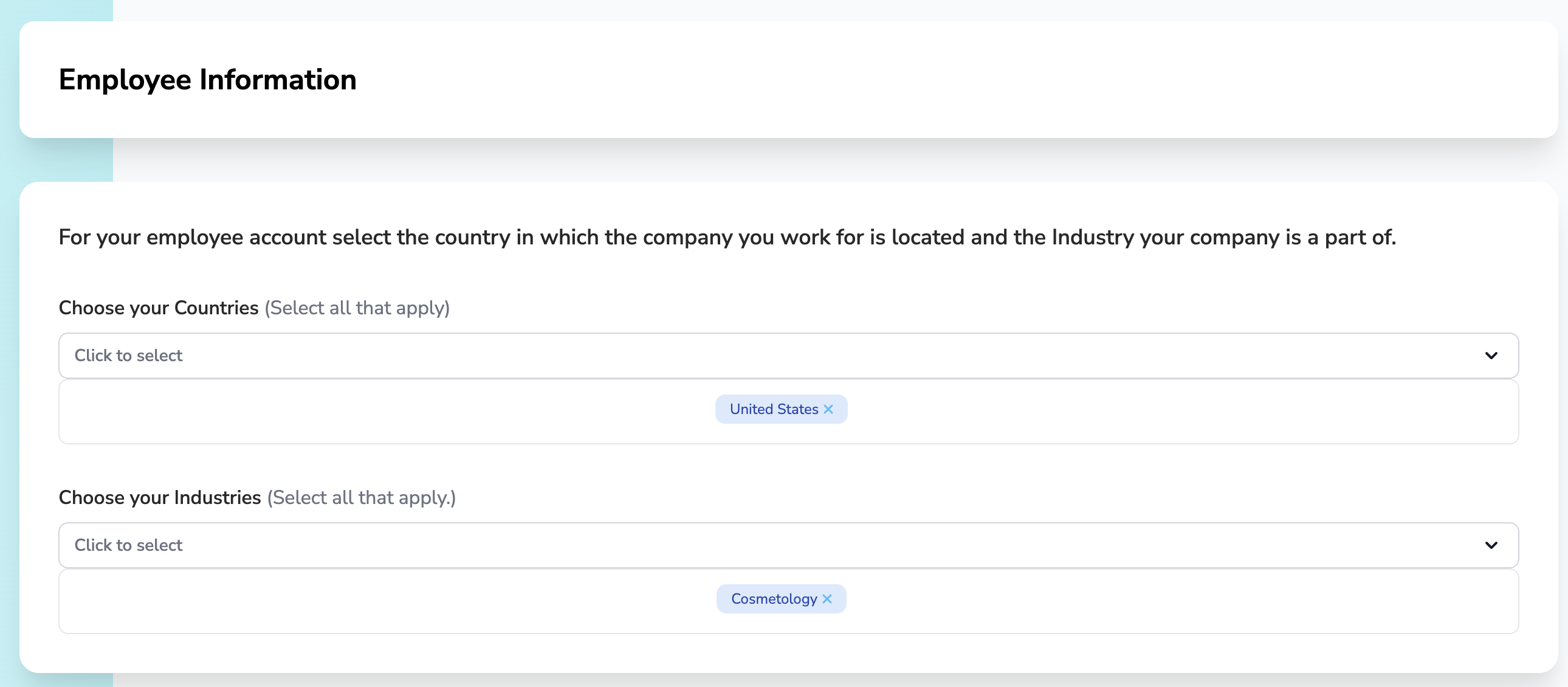Screen dimensions: 1568x687
Task: Click the Cosmetology chip label
Action: 773,599
